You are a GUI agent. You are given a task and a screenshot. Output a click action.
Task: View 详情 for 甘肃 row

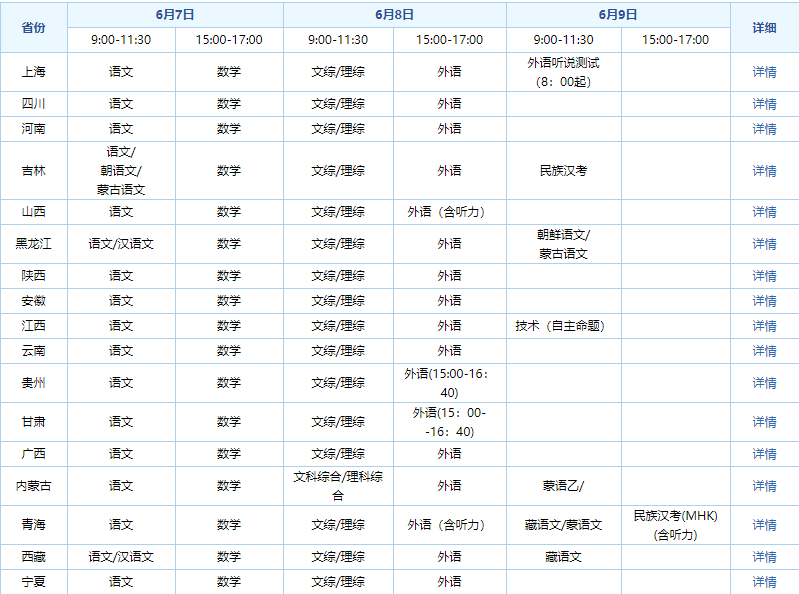pyautogui.click(x=764, y=422)
